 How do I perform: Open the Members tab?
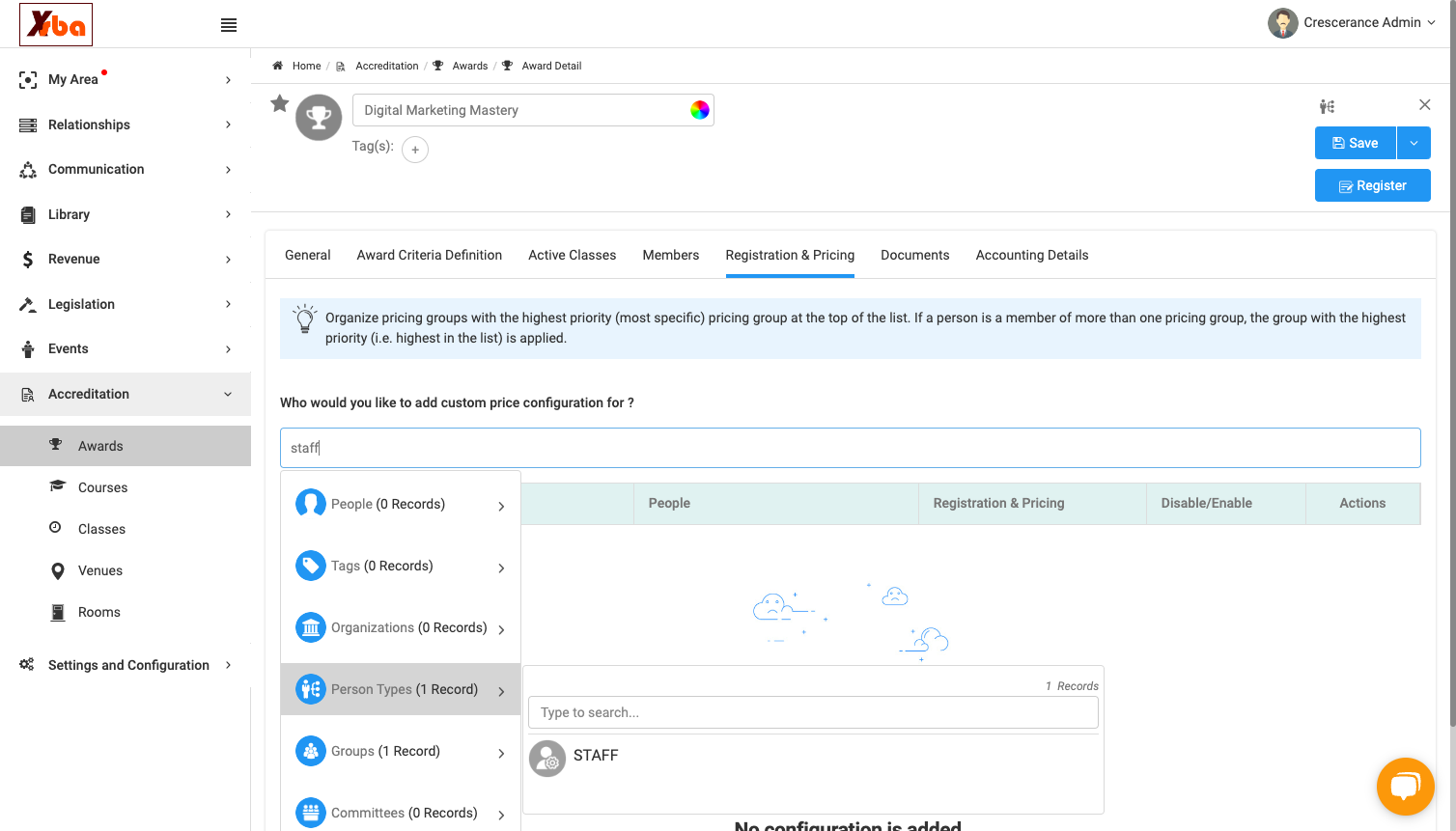[x=671, y=255]
